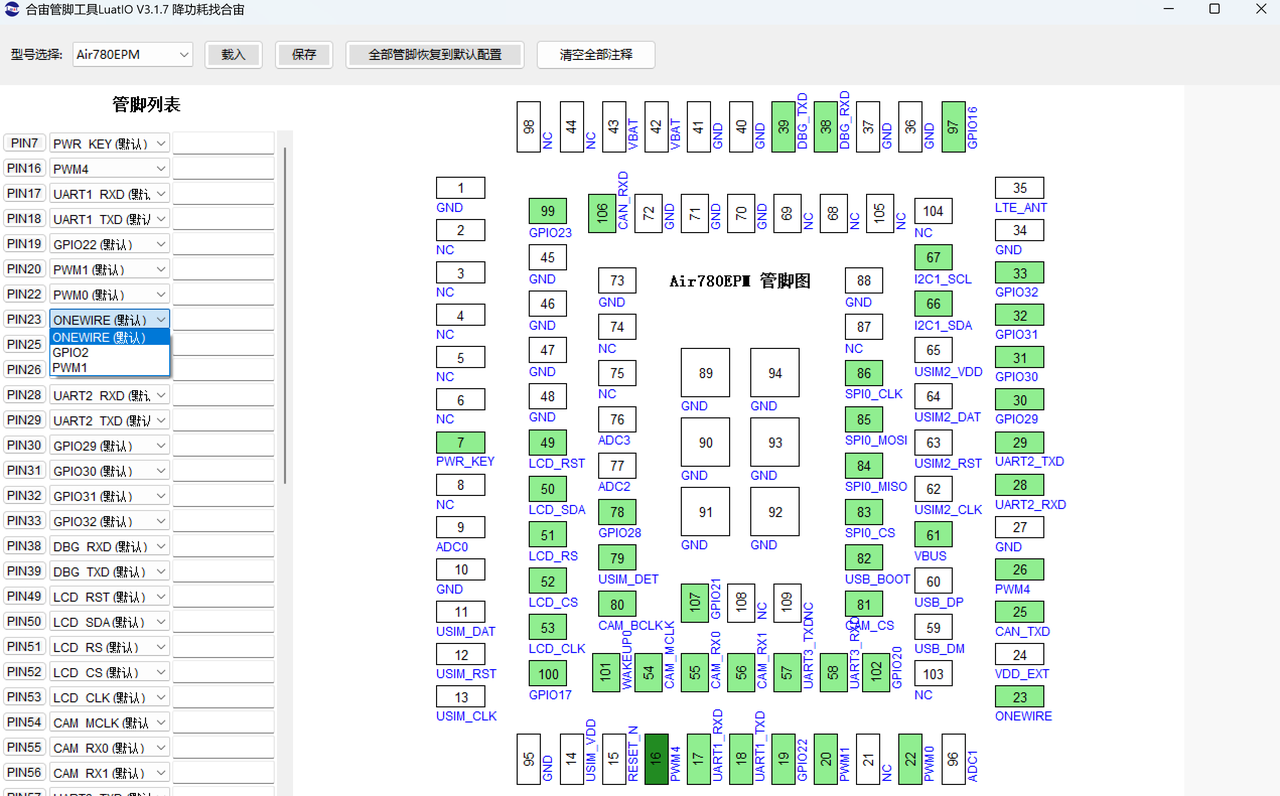This screenshot has height=796, width=1280.
Task: Open the PIN30 GPIO29 function dropdown
Action: [x=110, y=446]
